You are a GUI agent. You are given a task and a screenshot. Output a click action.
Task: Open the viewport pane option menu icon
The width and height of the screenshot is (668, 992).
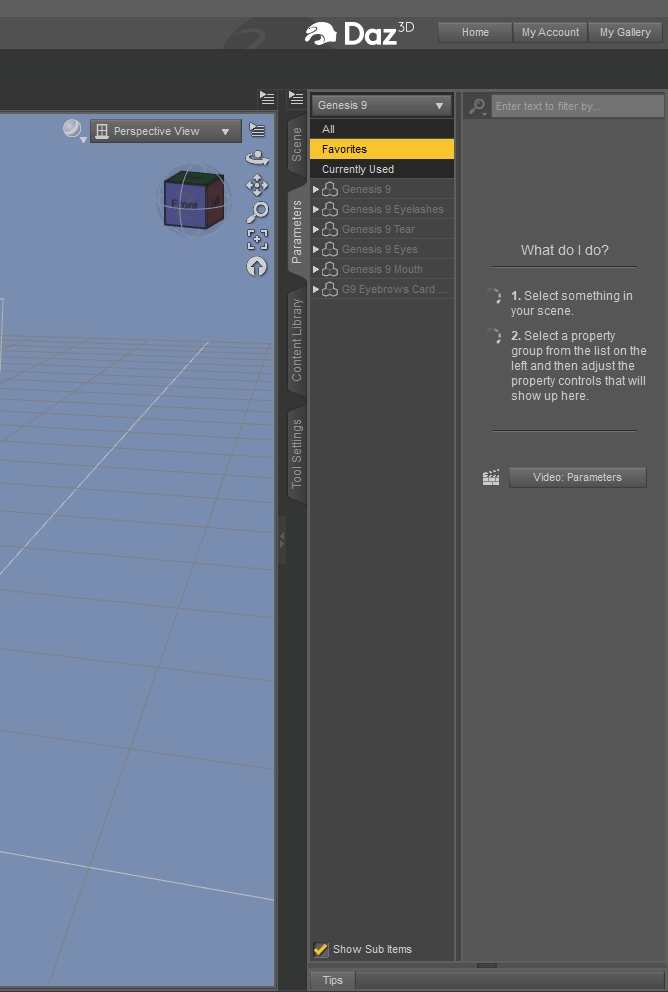[267, 98]
